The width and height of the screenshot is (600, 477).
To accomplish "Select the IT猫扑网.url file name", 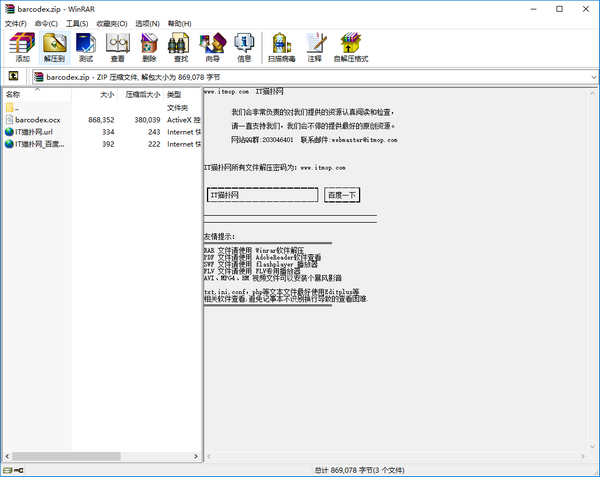I will pyautogui.click(x=34, y=132).
